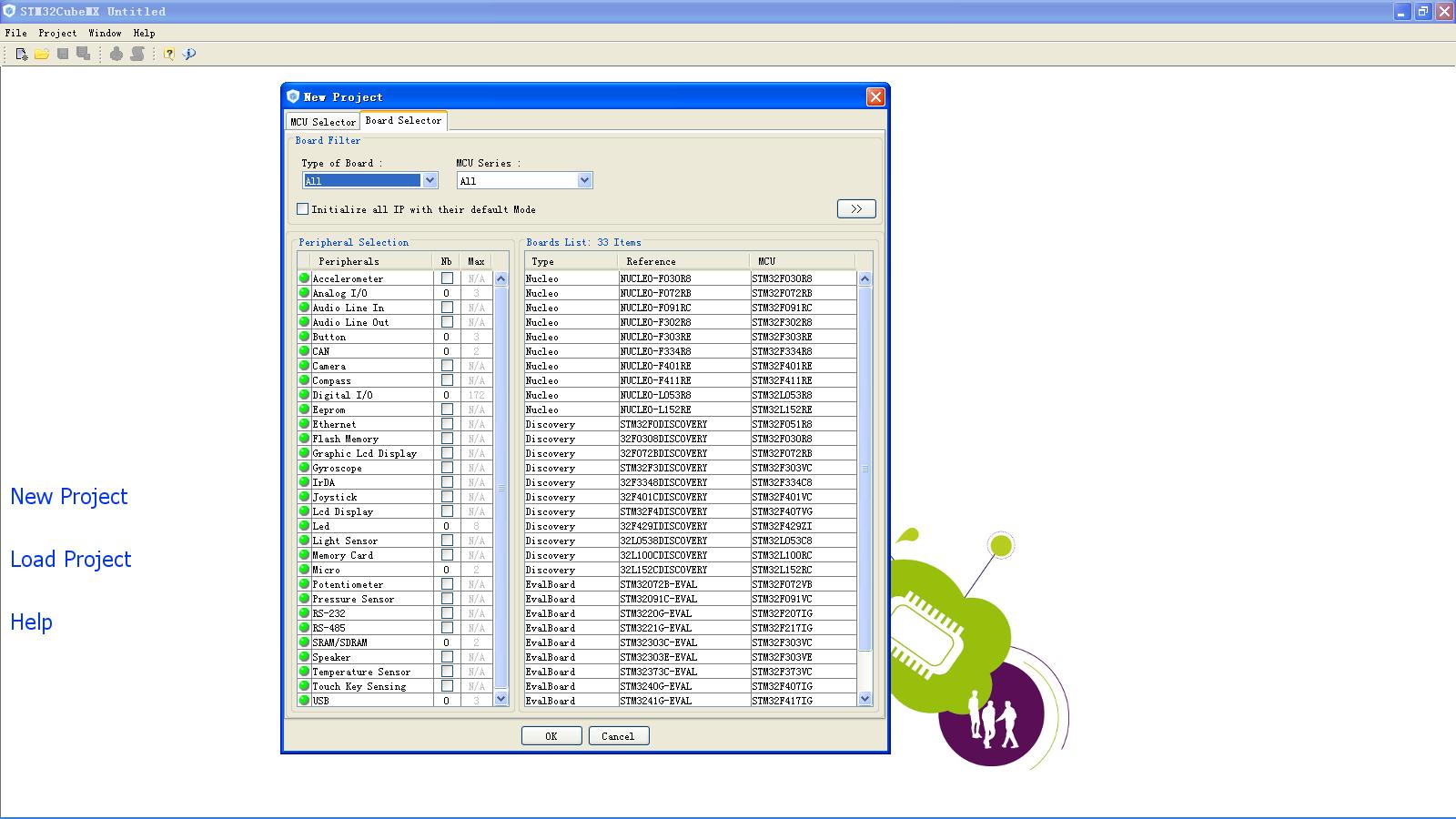Switch to the MCU Selector tab

[323, 122]
